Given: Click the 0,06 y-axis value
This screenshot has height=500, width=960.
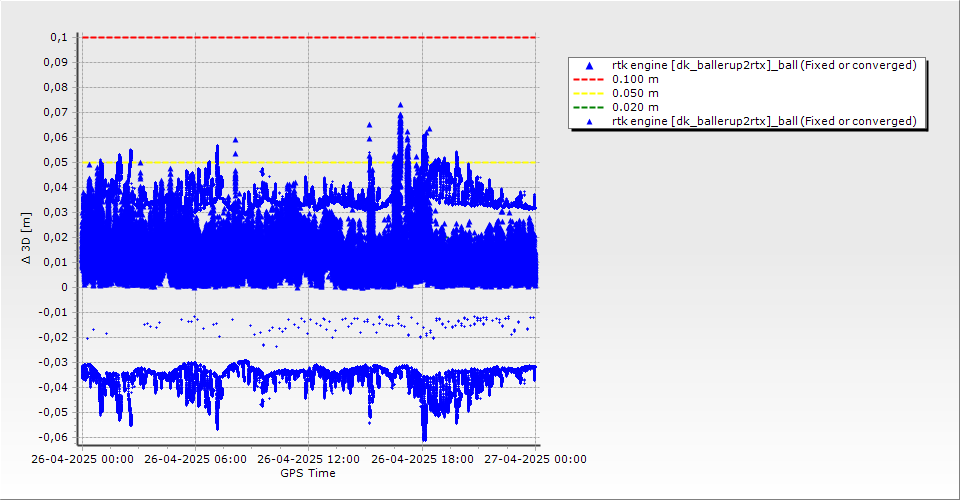Looking at the screenshot, I should click(56, 138).
